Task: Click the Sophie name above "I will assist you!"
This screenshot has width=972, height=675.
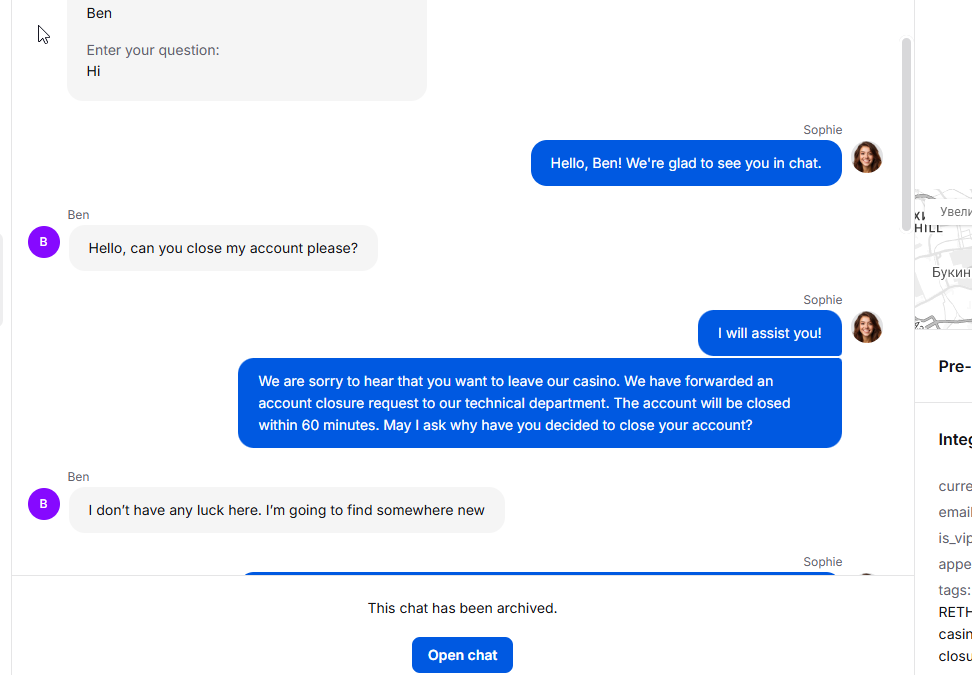Action: tap(822, 300)
